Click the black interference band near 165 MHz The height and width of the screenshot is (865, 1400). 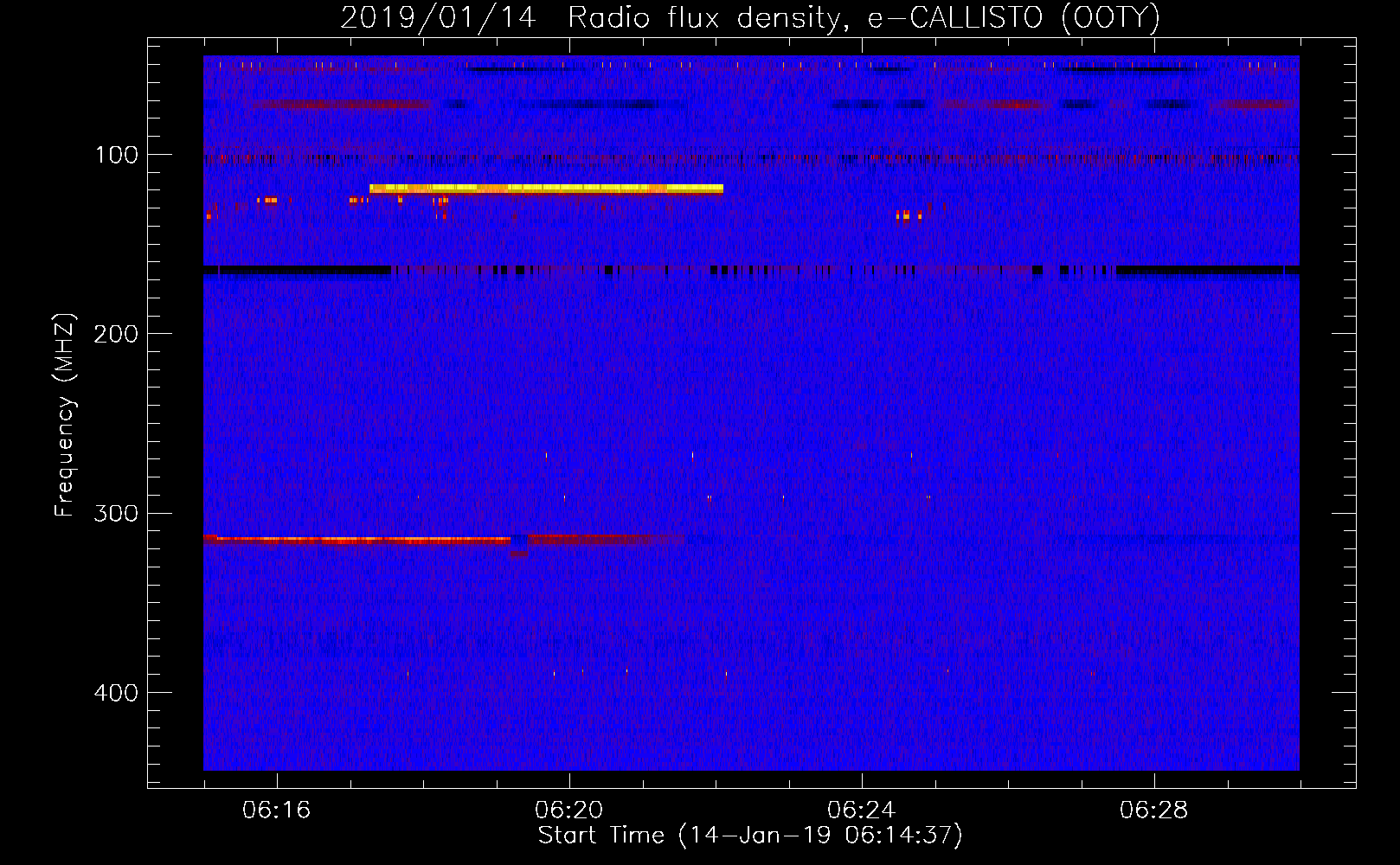click(751, 271)
